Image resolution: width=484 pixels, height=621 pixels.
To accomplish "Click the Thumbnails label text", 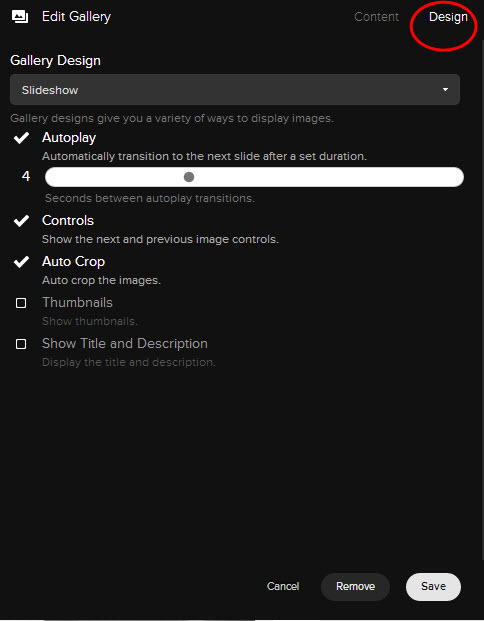I will click(x=77, y=303).
